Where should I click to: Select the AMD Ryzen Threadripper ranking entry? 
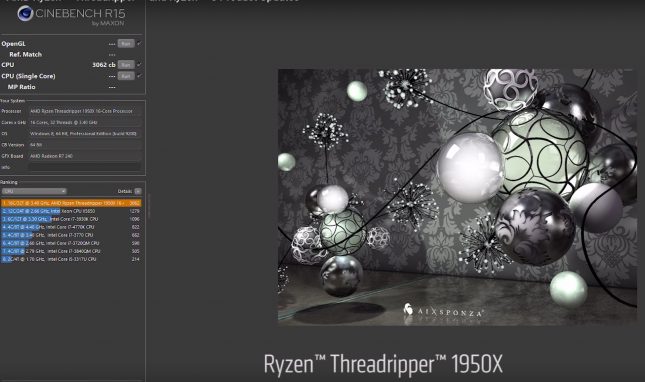click(71, 203)
